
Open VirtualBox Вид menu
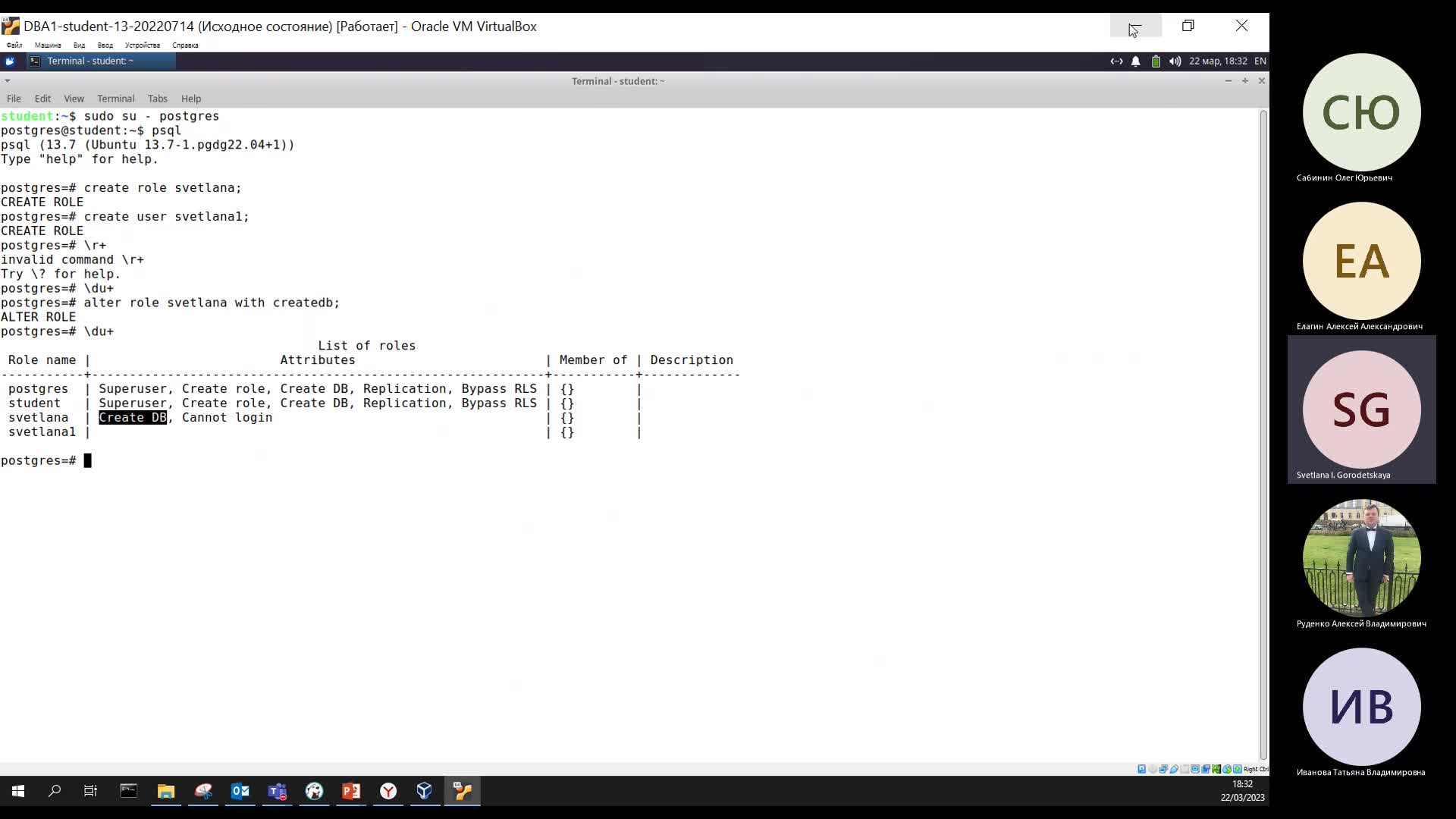point(79,45)
